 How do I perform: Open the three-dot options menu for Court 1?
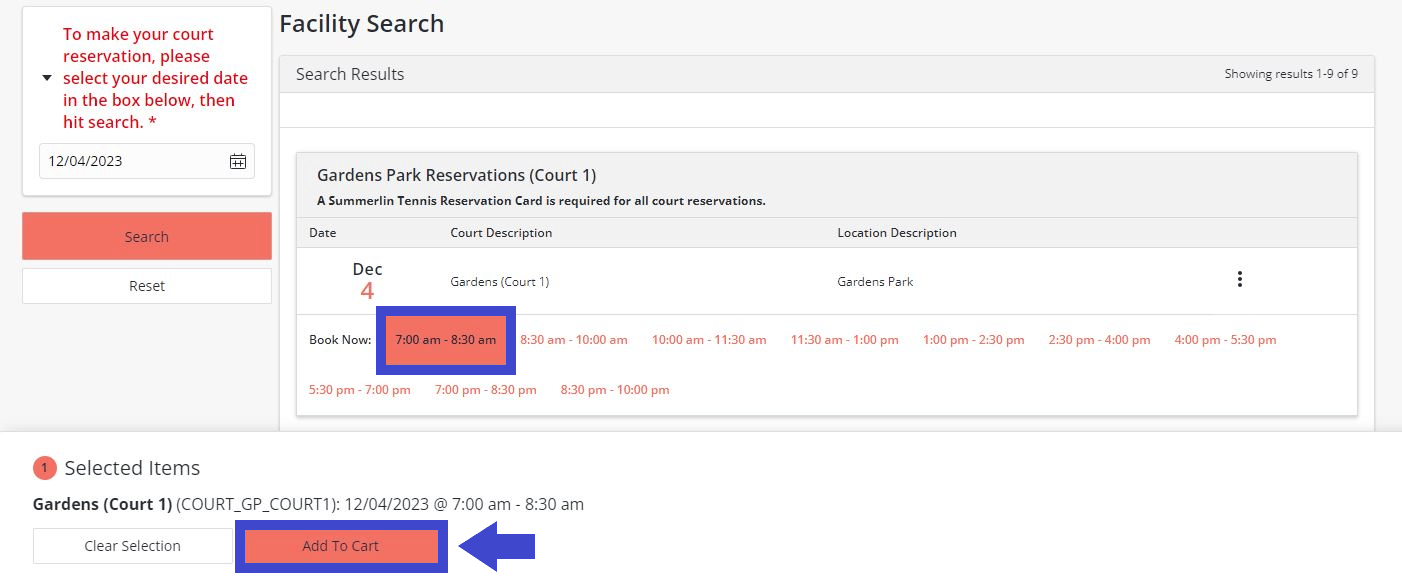[1239, 280]
